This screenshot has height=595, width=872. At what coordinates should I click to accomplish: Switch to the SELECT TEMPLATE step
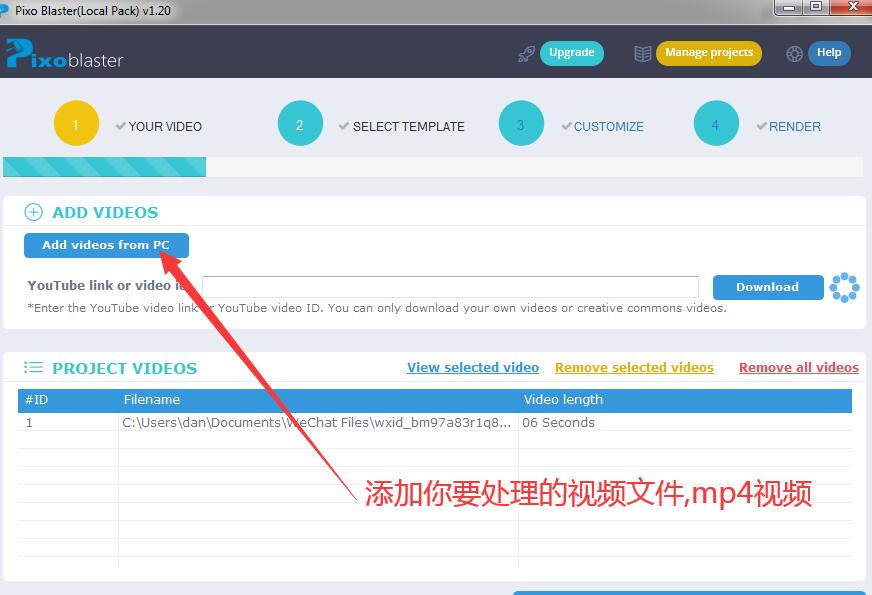[x=300, y=122]
